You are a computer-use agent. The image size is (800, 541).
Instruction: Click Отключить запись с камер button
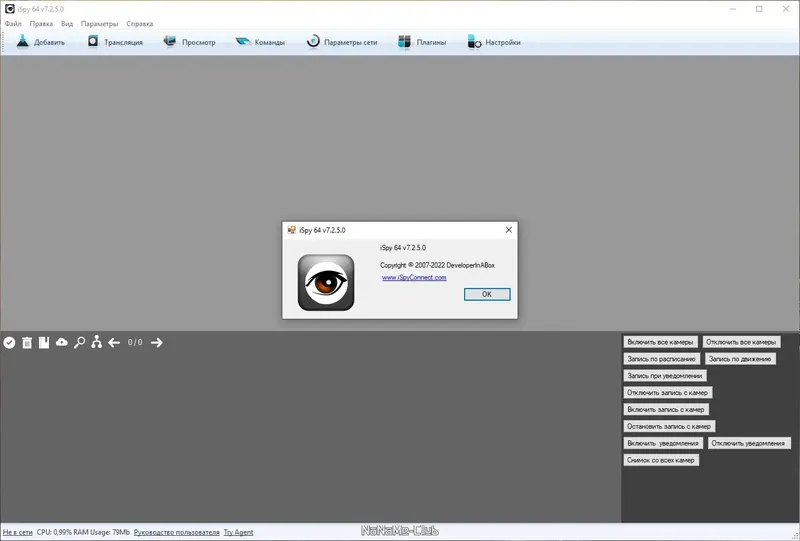668,392
